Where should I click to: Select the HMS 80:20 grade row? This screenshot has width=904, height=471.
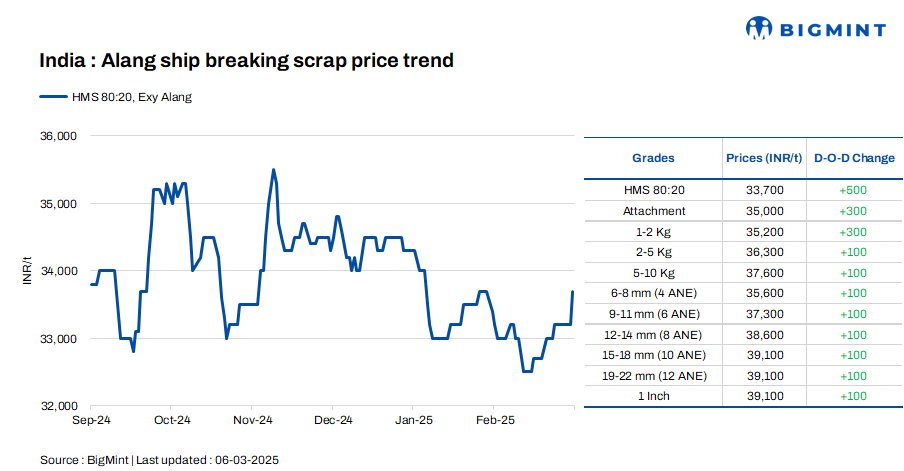653,189
